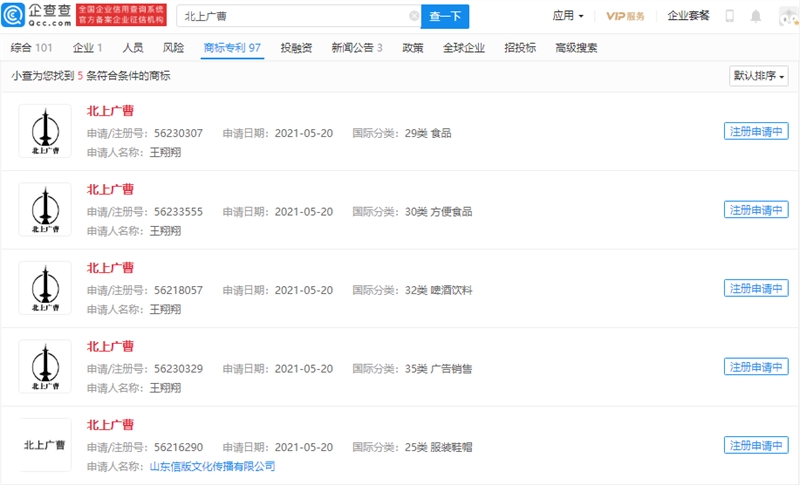Click the 30类 方便食品 classification text
800x485 pixels.
tap(438, 212)
